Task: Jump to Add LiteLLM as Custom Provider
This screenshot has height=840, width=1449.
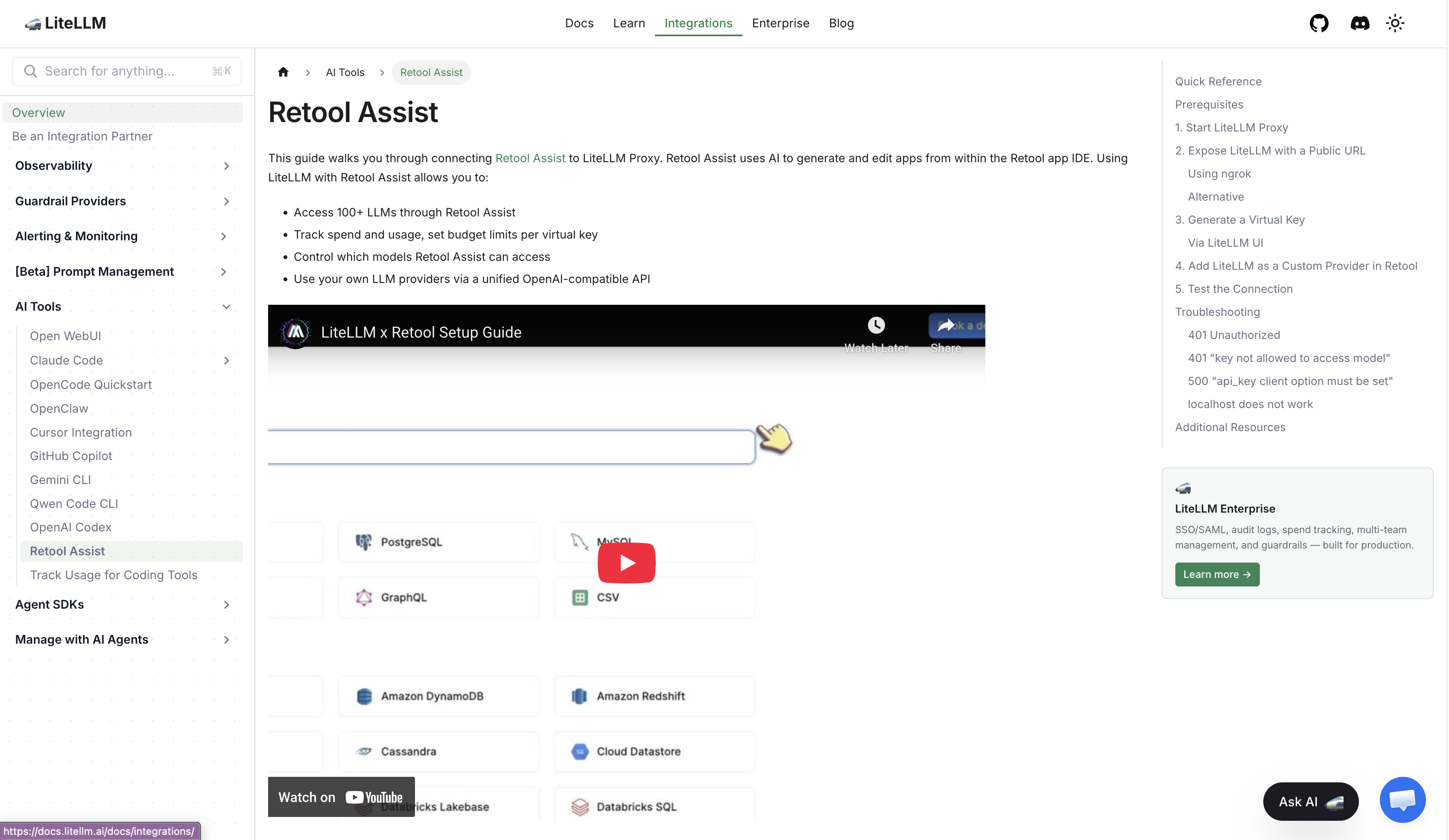Action: (1296, 265)
